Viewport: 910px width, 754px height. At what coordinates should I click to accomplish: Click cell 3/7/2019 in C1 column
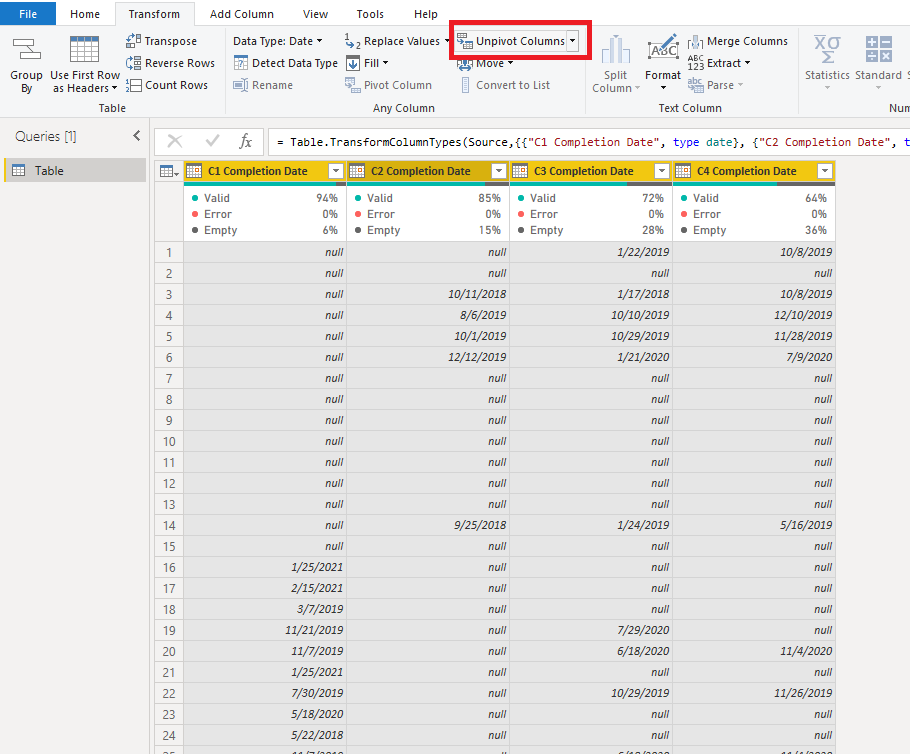pyautogui.click(x=265, y=609)
